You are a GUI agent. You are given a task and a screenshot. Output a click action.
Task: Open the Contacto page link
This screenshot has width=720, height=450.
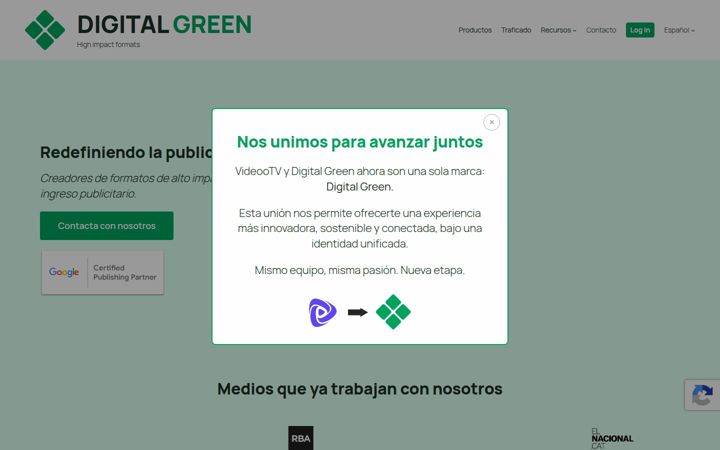click(x=601, y=30)
